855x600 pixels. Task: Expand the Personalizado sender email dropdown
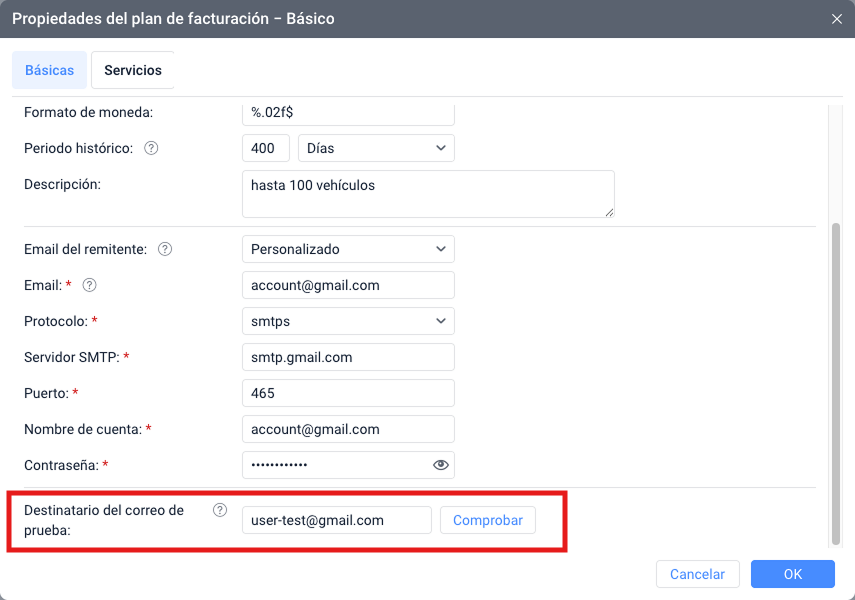coord(348,249)
